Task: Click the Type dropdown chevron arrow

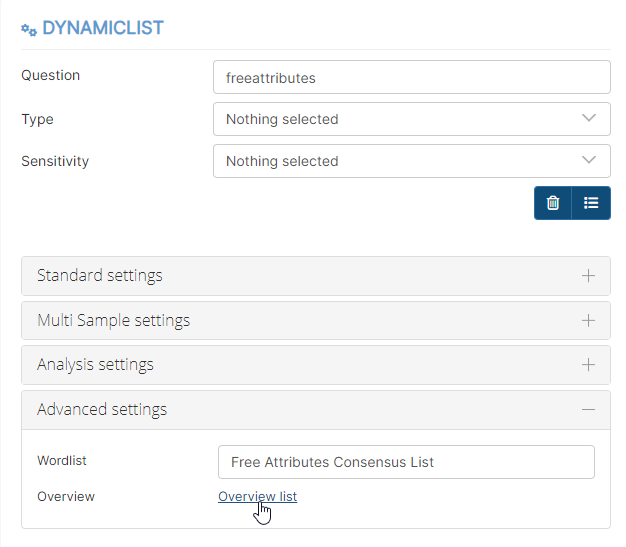Action: pos(589,118)
